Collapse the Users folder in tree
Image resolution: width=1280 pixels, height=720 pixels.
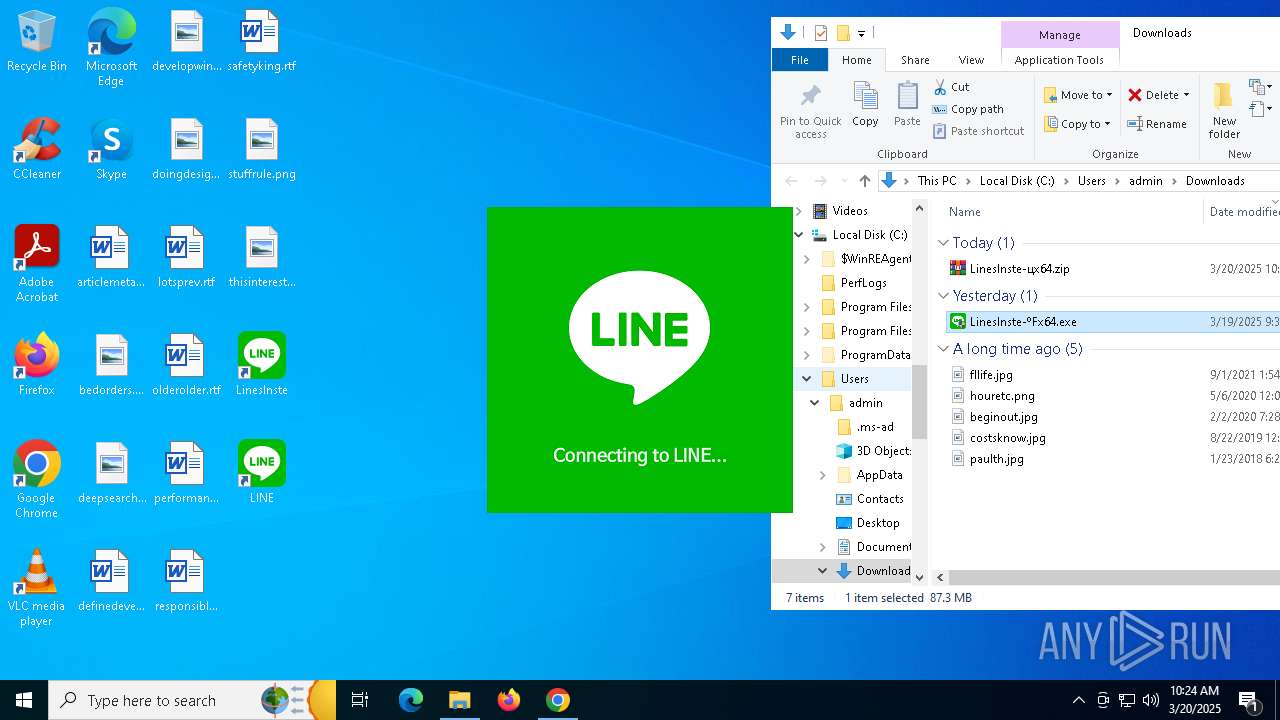pyautogui.click(x=807, y=379)
